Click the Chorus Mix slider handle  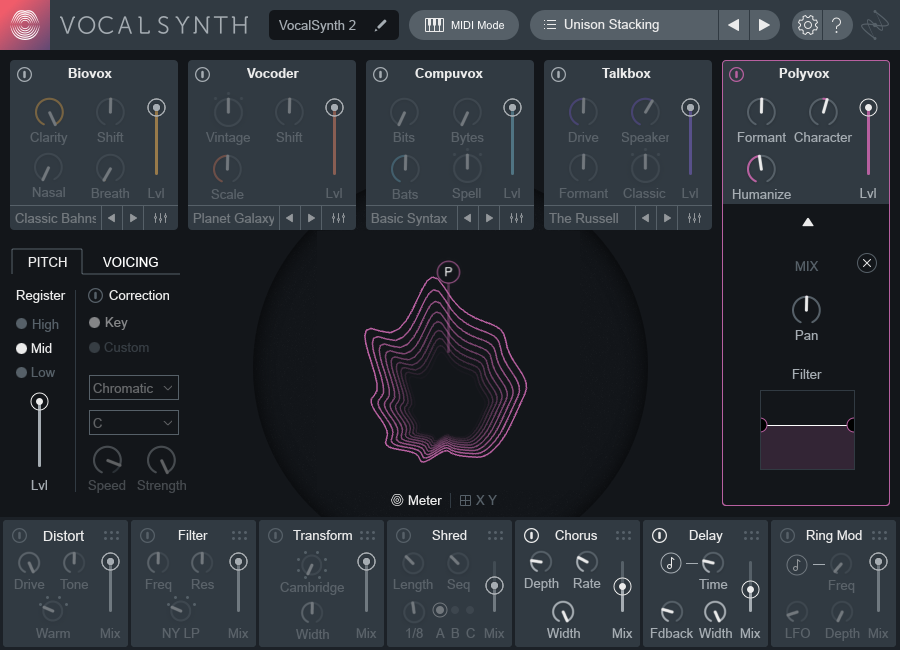622,587
